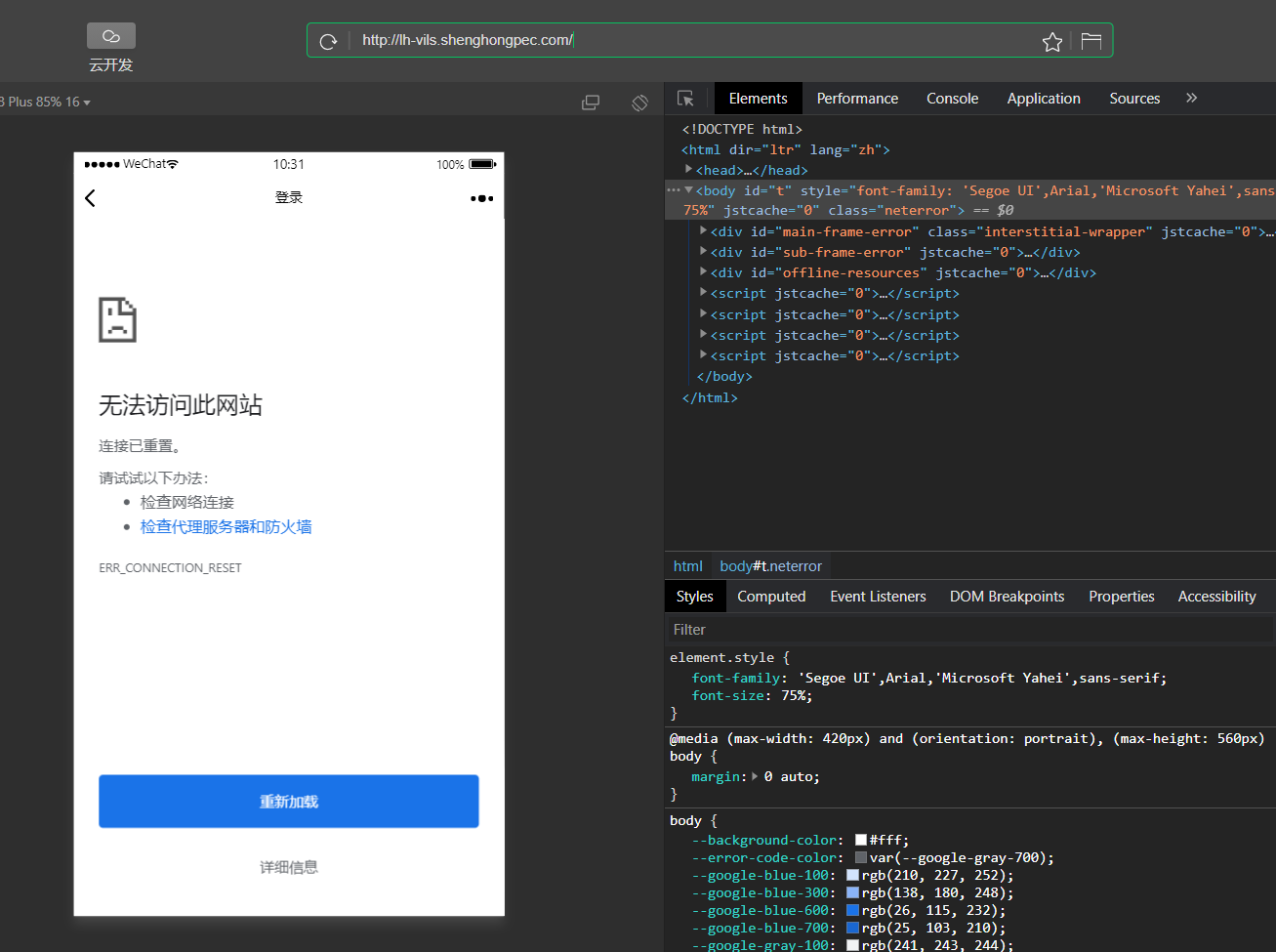Expand the sub-frame-error div
Screen dimensions: 1276x952
[704, 252]
